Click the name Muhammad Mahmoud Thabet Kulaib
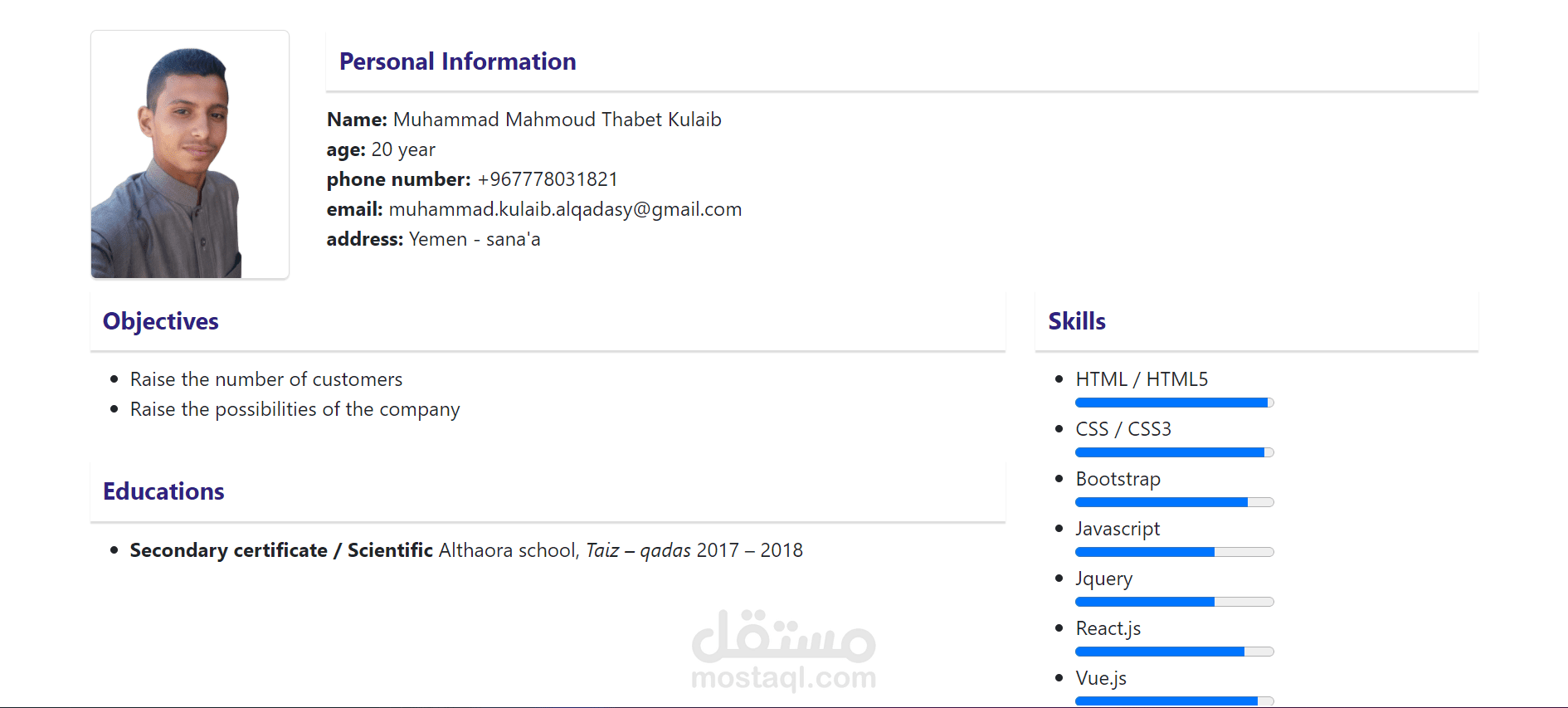 click(557, 120)
